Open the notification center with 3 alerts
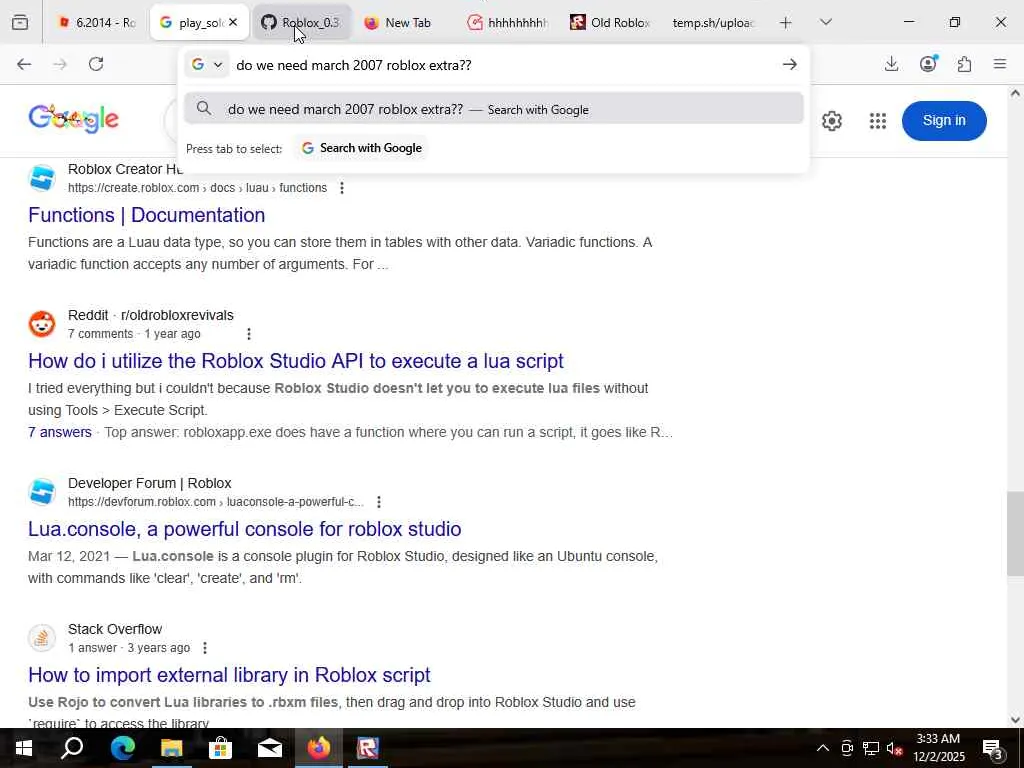Viewport: 1024px width, 768px height. click(993, 748)
